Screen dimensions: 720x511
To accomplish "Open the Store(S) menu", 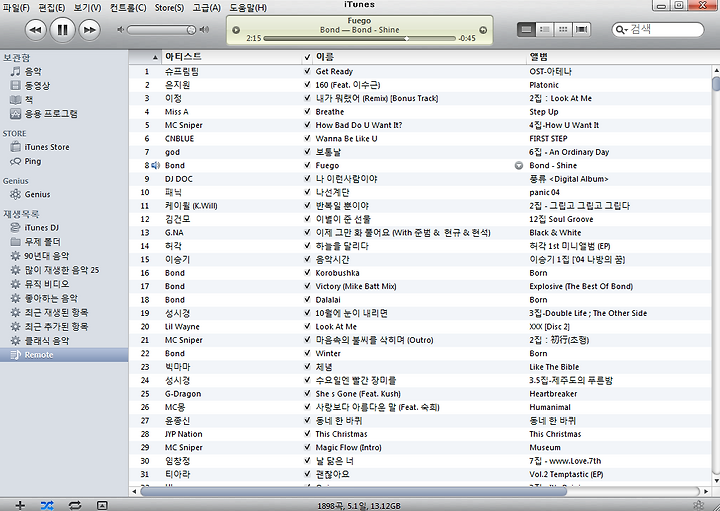I will tap(169, 8).
